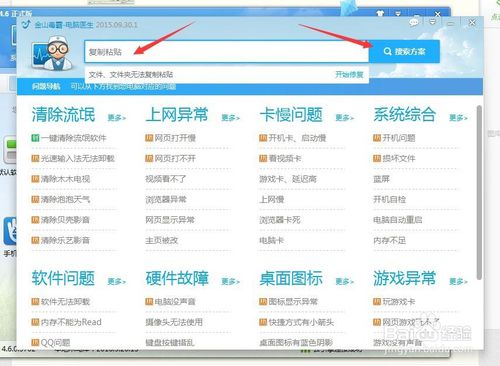Choose the 浏览器卡死 entry

280,220
